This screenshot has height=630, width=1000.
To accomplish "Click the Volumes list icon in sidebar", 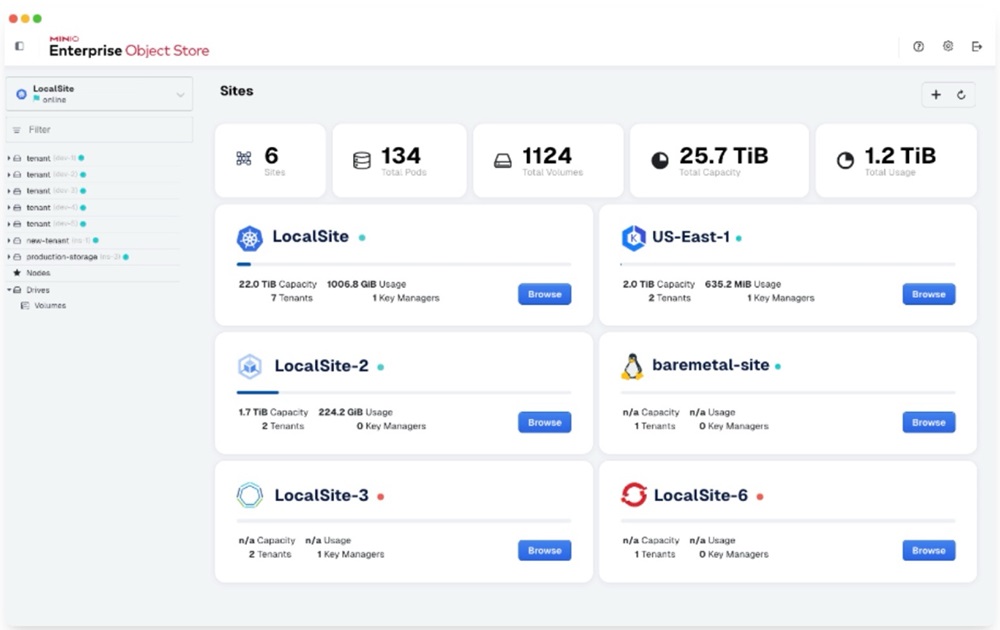I will tap(25, 305).
